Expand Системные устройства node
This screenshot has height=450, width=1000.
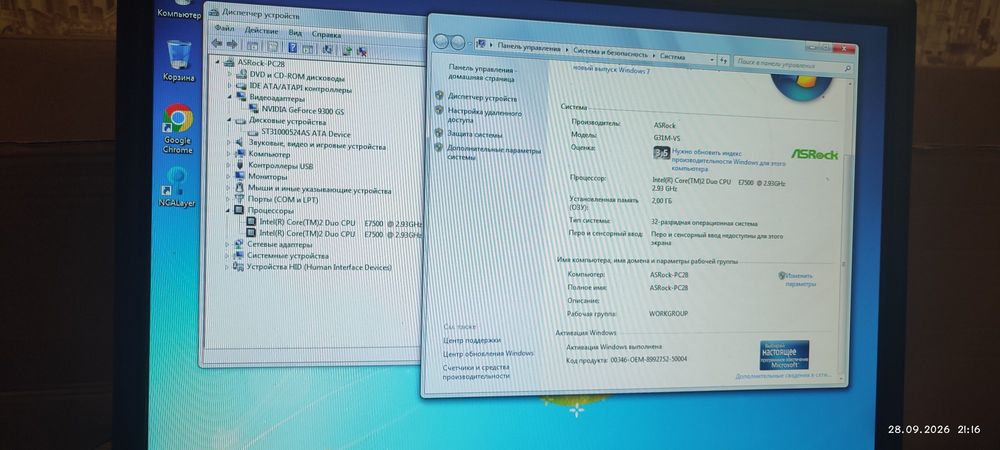(x=227, y=255)
